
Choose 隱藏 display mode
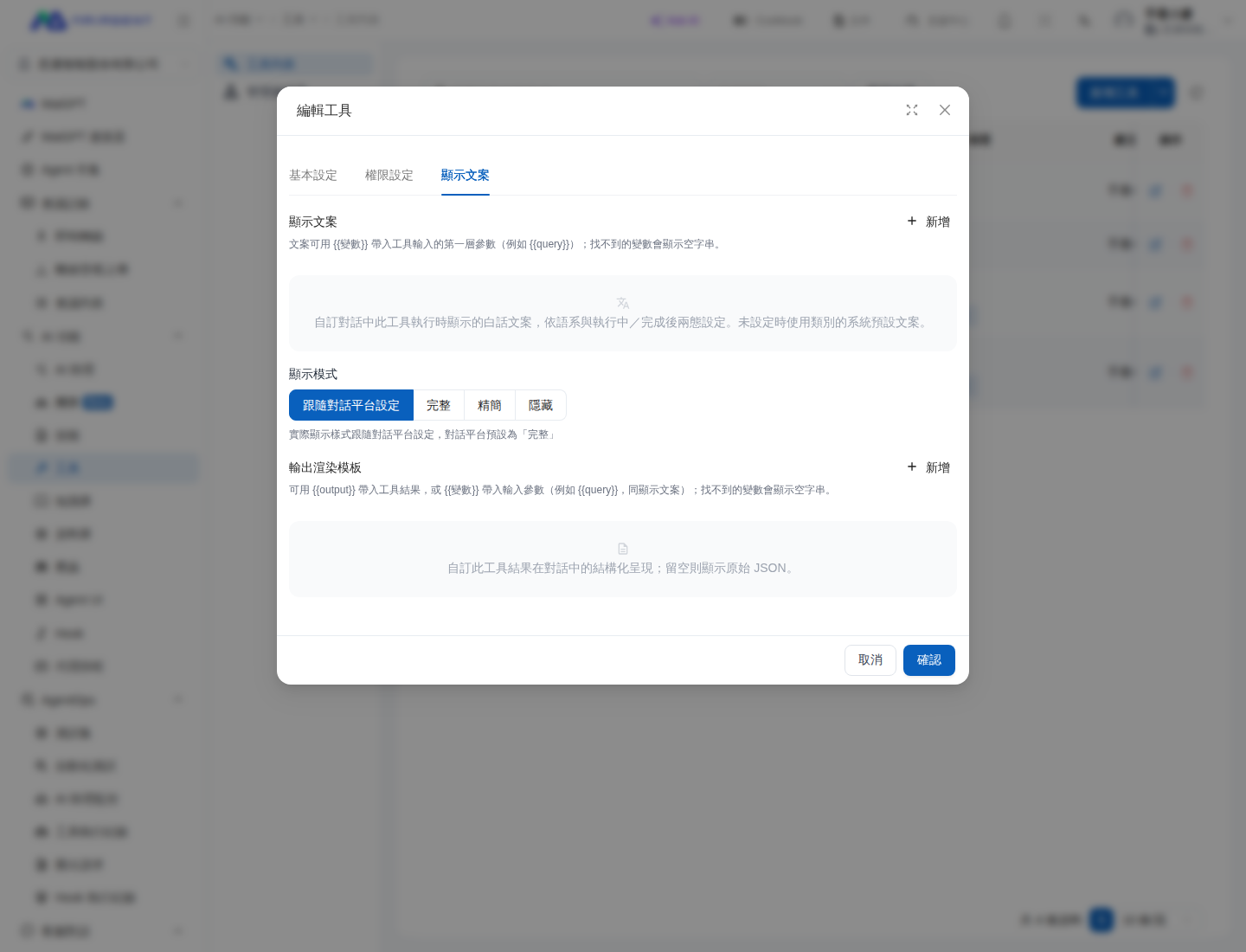541,405
